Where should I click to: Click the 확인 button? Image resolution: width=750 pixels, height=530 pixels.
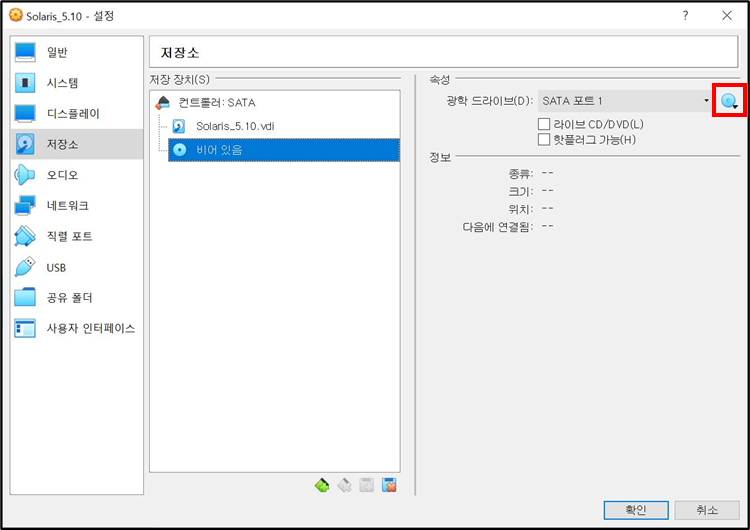coord(636,510)
